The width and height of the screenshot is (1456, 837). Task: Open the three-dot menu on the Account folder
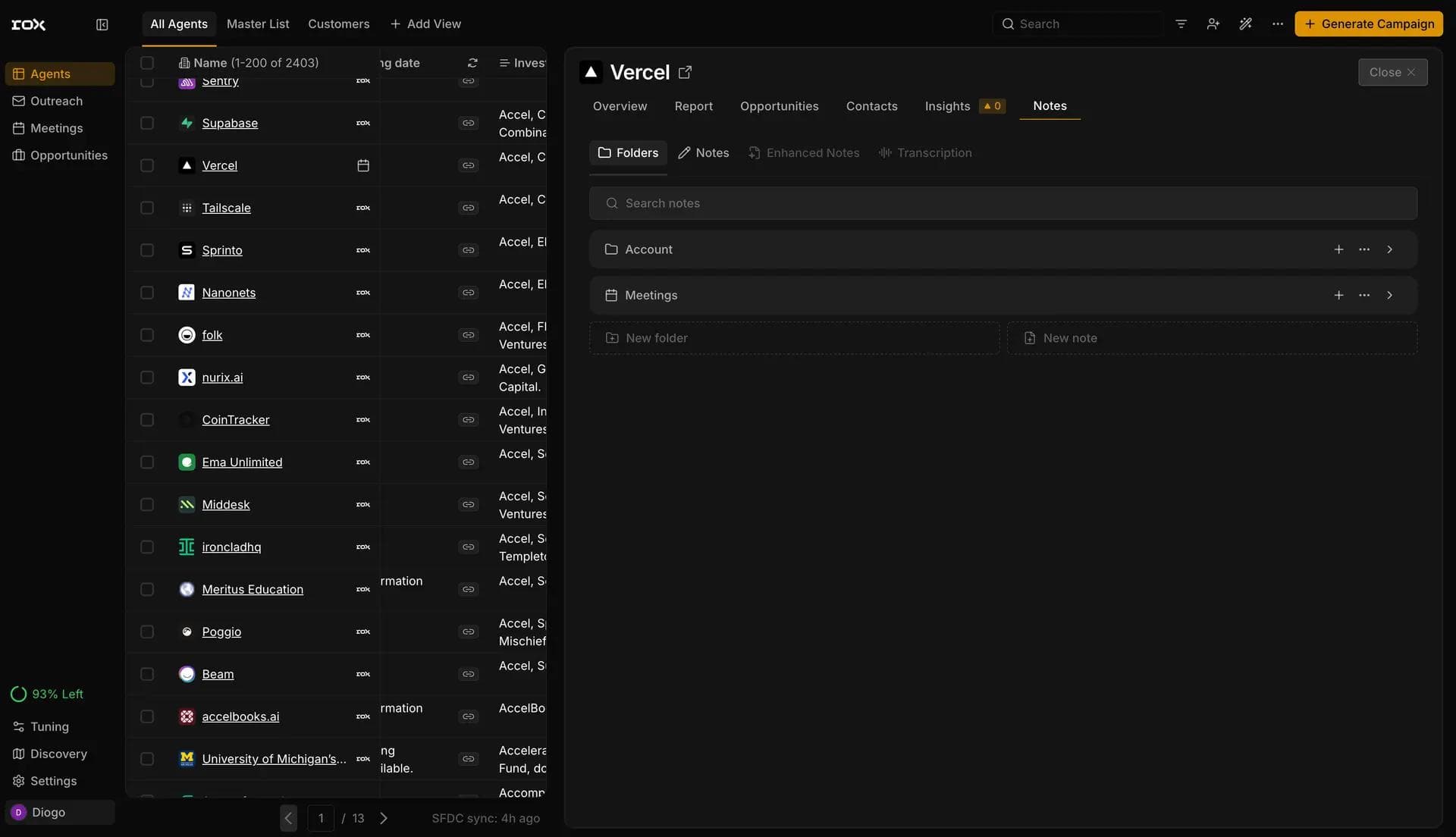(1365, 249)
